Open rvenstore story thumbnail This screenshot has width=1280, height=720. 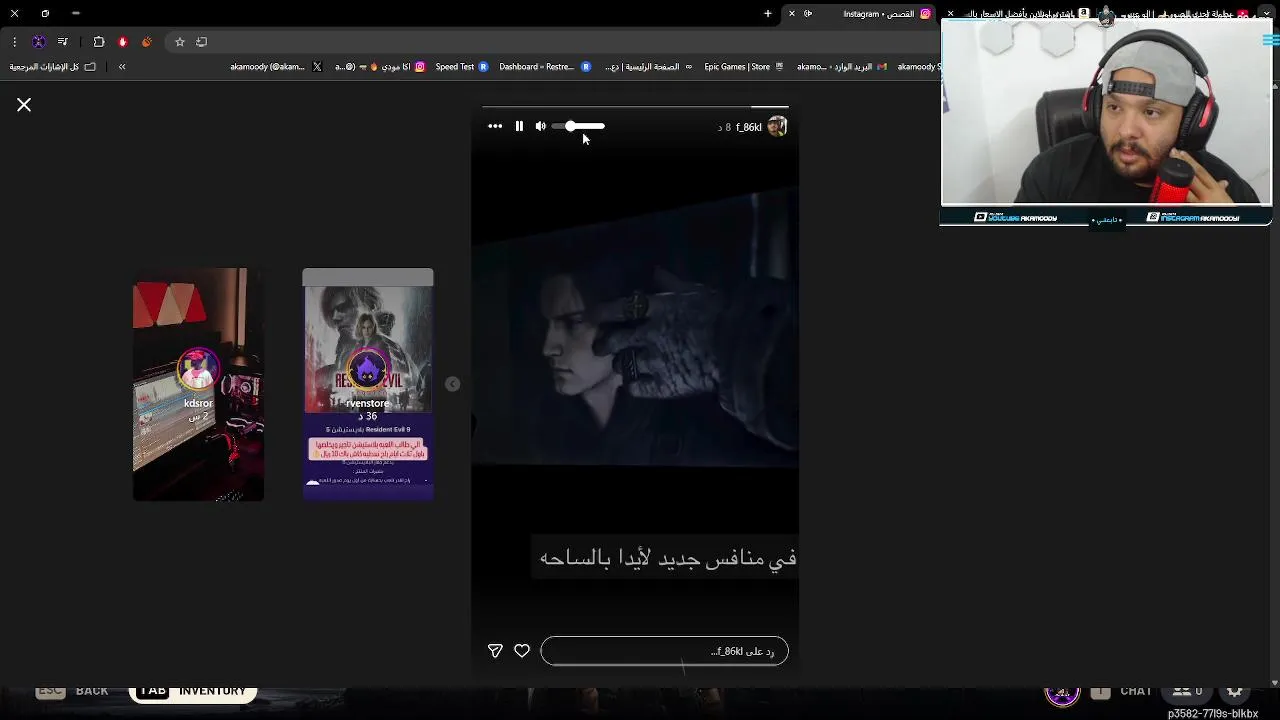pyautogui.click(x=368, y=384)
